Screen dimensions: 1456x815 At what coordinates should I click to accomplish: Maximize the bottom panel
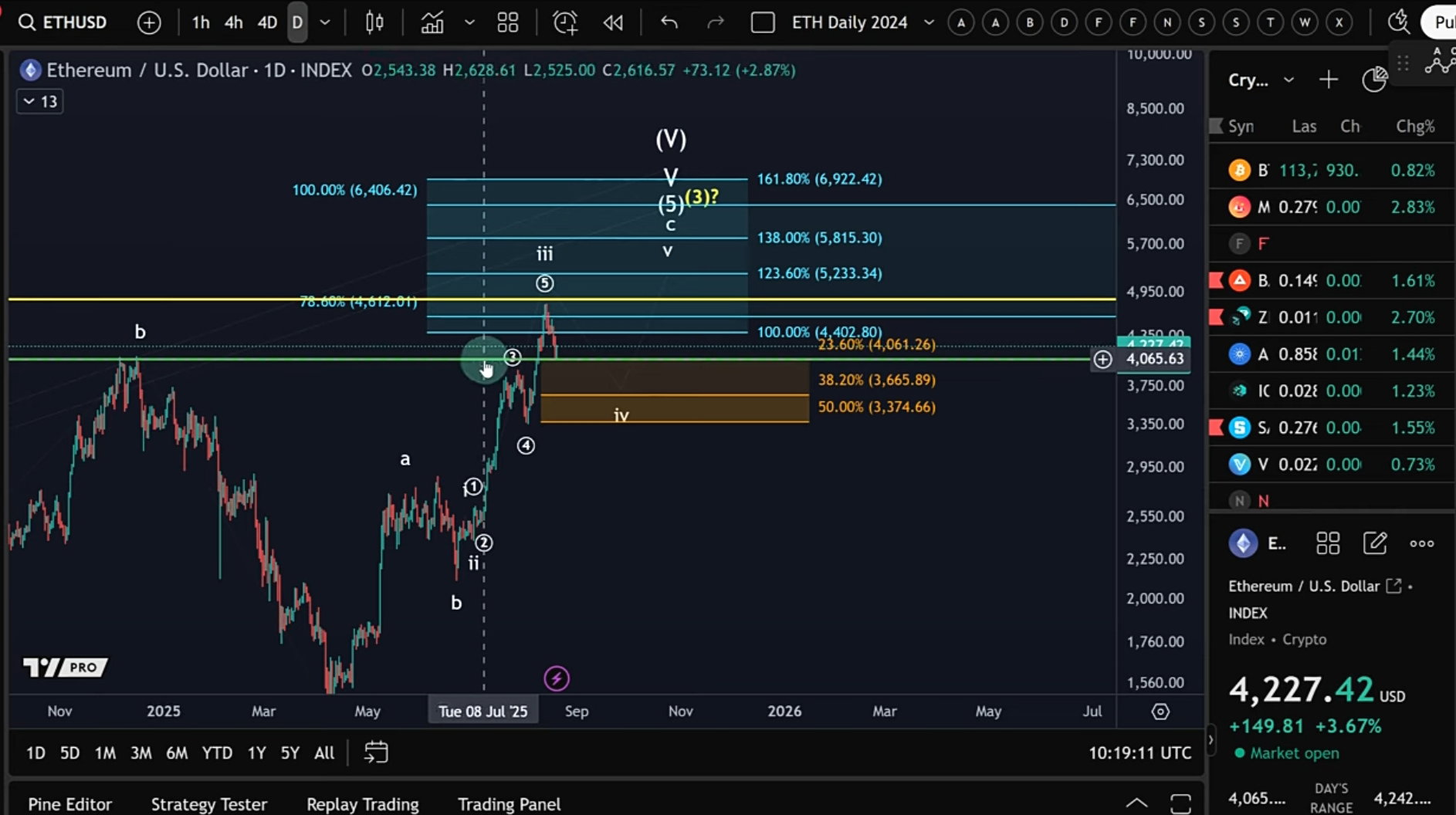[x=1180, y=803]
